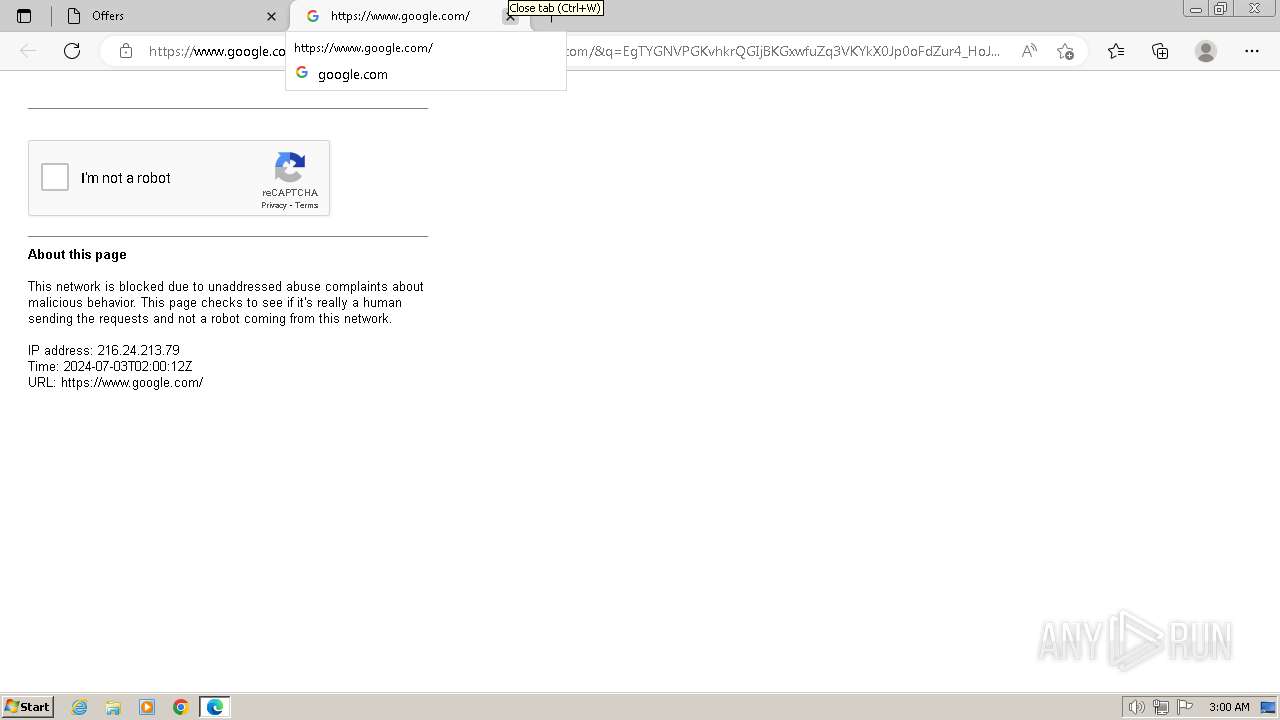Open reCAPTCHA Terms link
Screen dimensions: 1280x720
(x=306, y=205)
